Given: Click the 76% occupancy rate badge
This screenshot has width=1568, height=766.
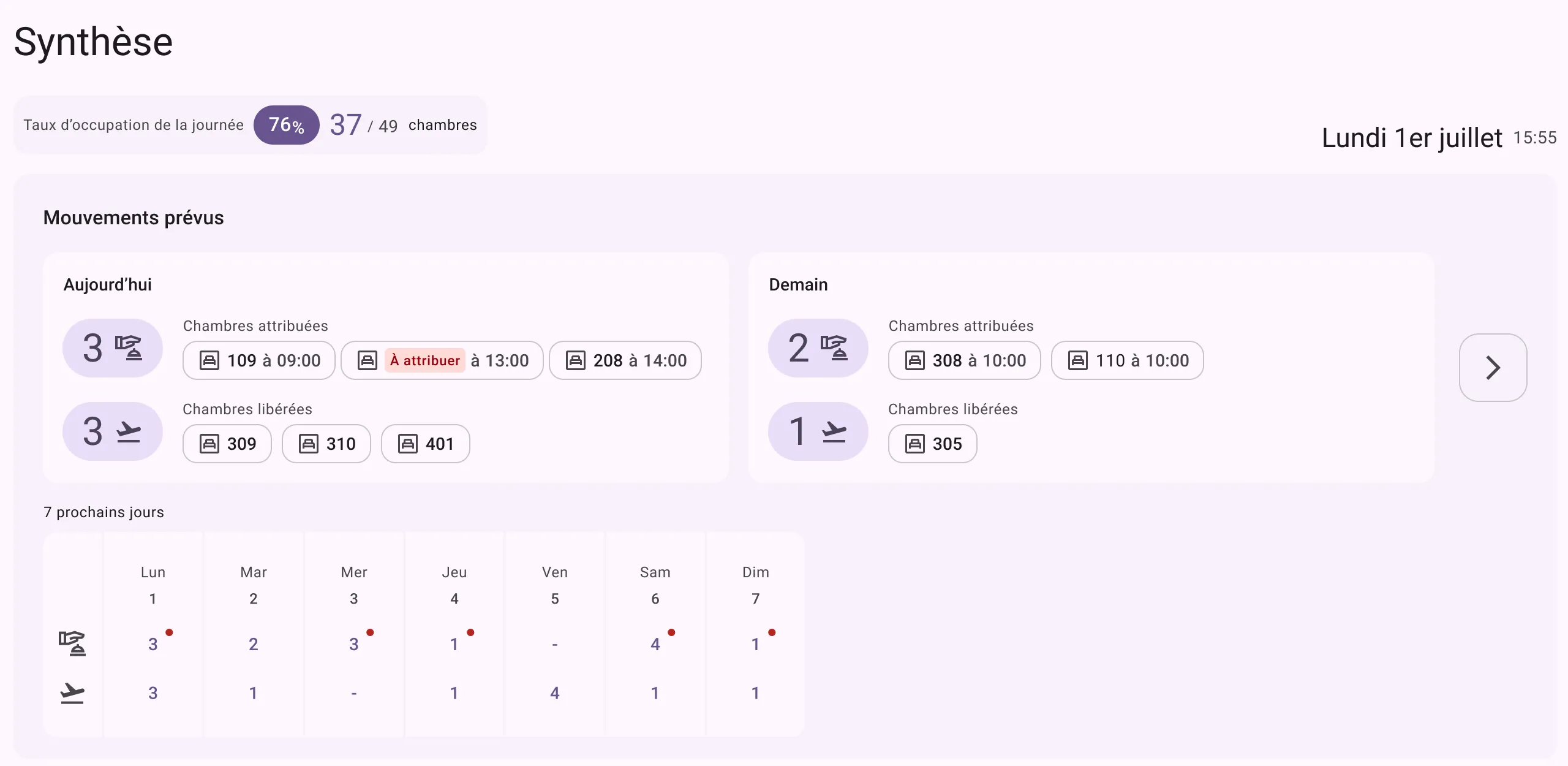Looking at the screenshot, I should point(287,125).
